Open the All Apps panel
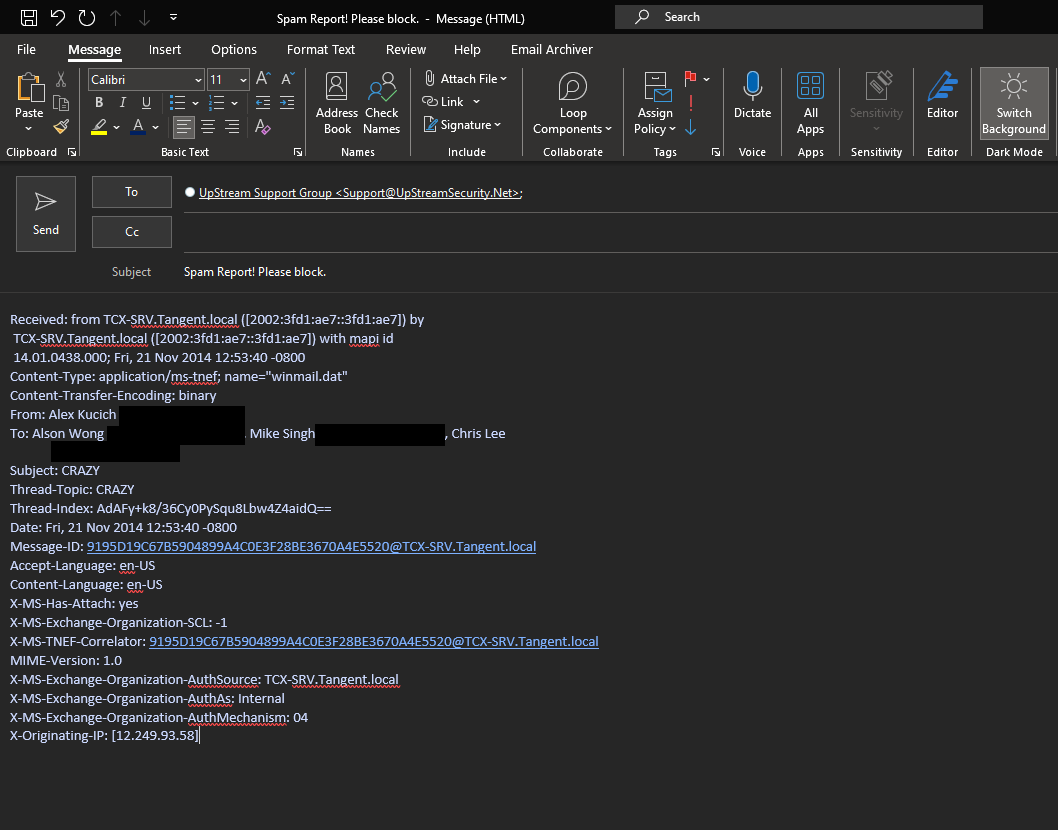 click(810, 103)
